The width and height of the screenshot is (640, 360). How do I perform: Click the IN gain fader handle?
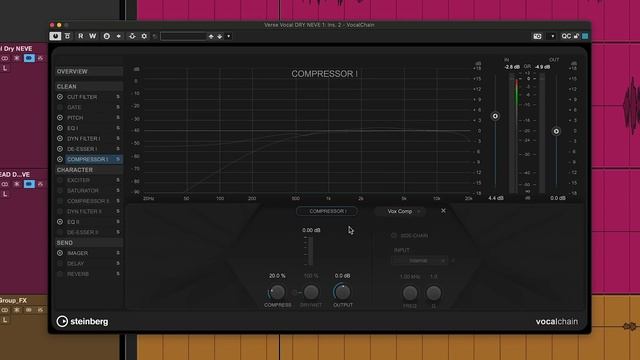(495, 116)
